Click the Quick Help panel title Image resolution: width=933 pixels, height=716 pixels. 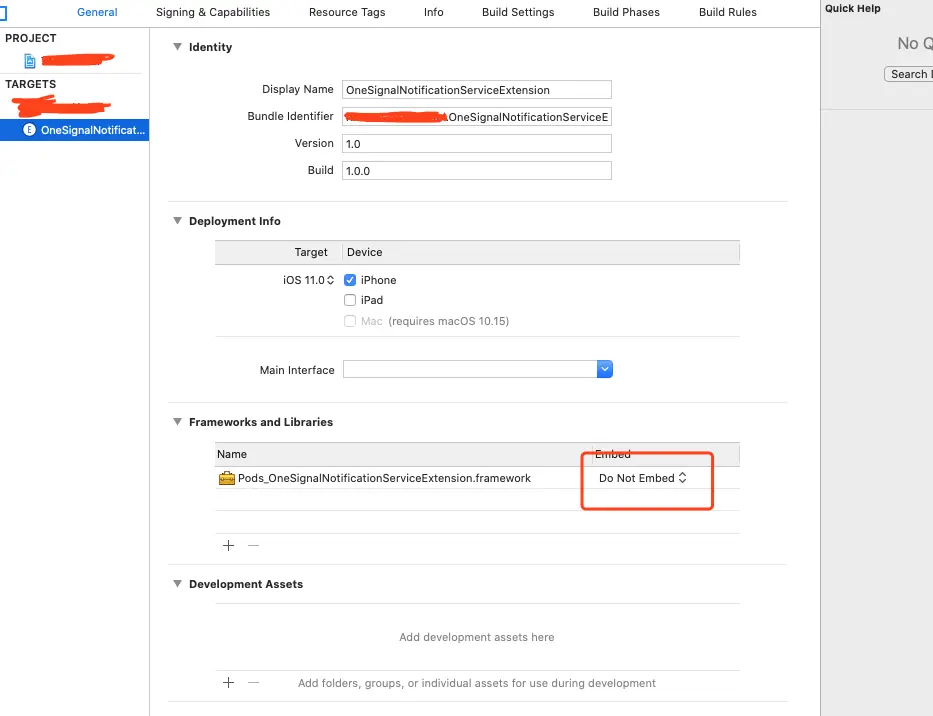coord(852,8)
